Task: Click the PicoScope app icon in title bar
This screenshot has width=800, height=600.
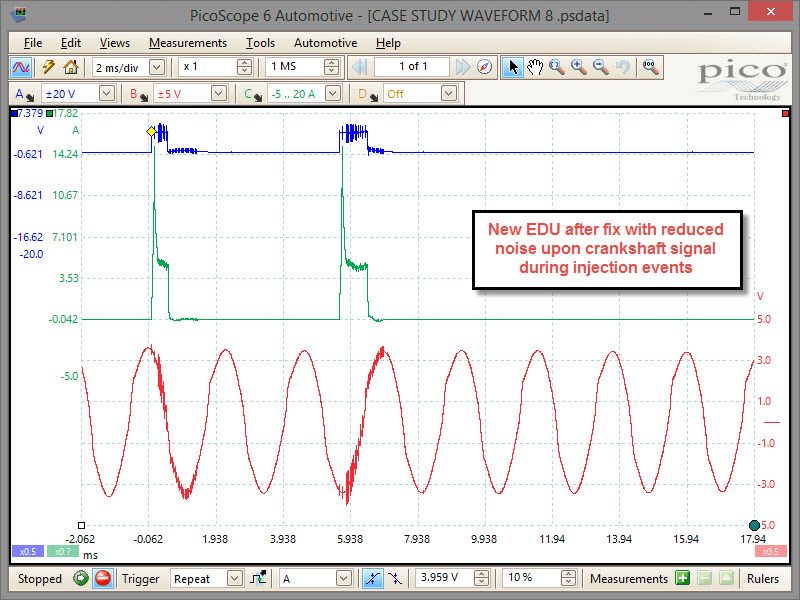Action: (x=18, y=15)
